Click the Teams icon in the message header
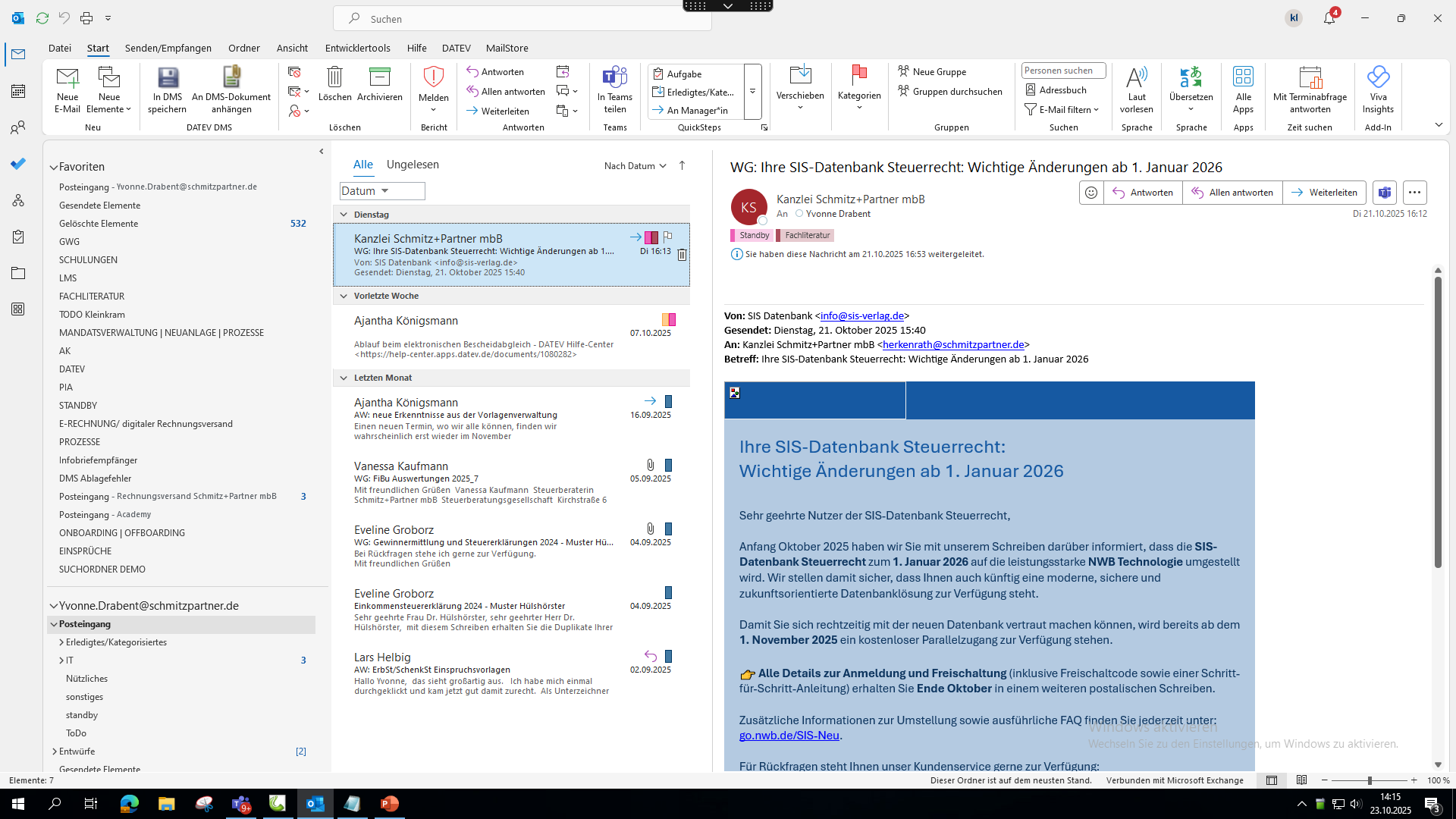The width and height of the screenshot is (1456, 819). [x=1385, y=193]
